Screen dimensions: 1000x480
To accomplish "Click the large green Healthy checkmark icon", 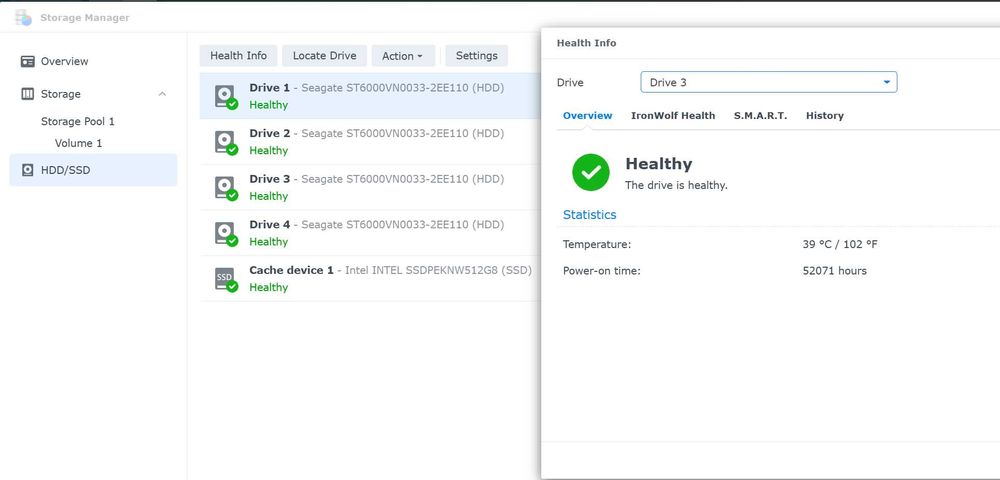I will click(x=591, y=172).
